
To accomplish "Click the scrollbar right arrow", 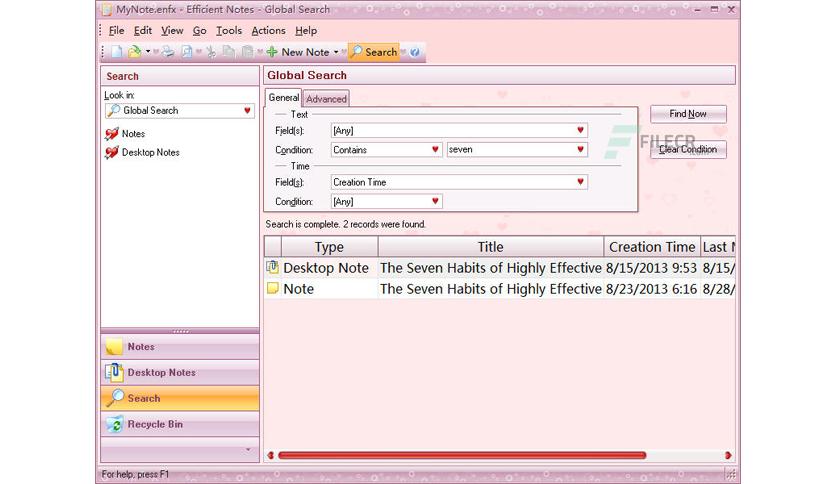I will (x=728, y=455).
